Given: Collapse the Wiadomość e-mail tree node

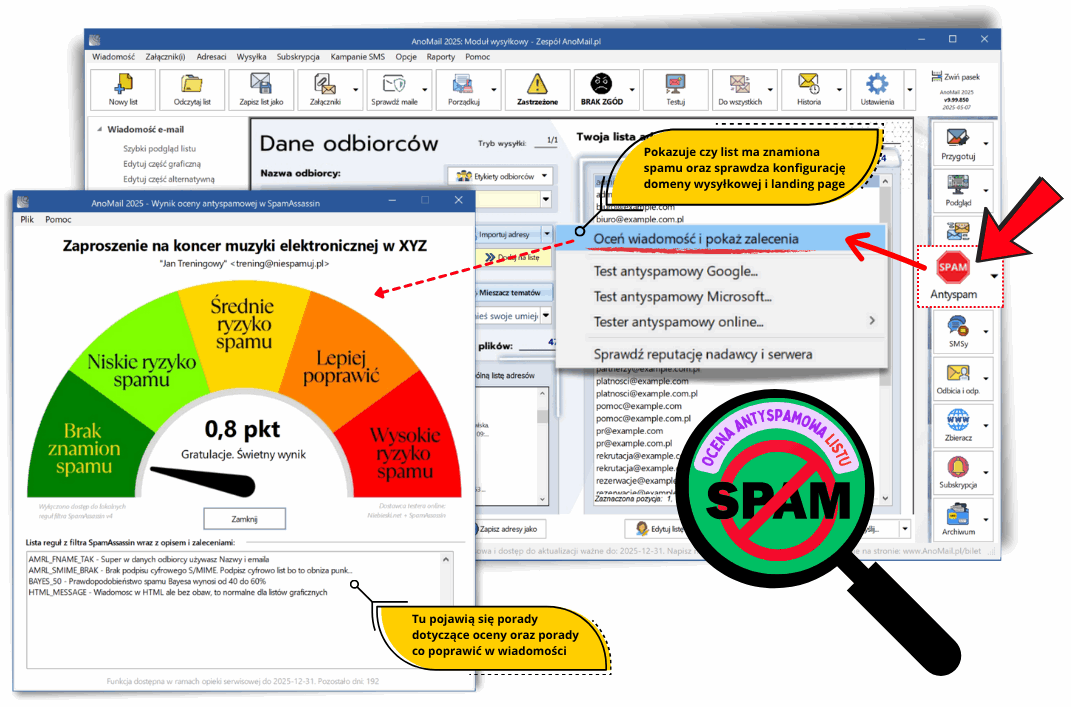Looking at the screenshot, I should 100,129.
